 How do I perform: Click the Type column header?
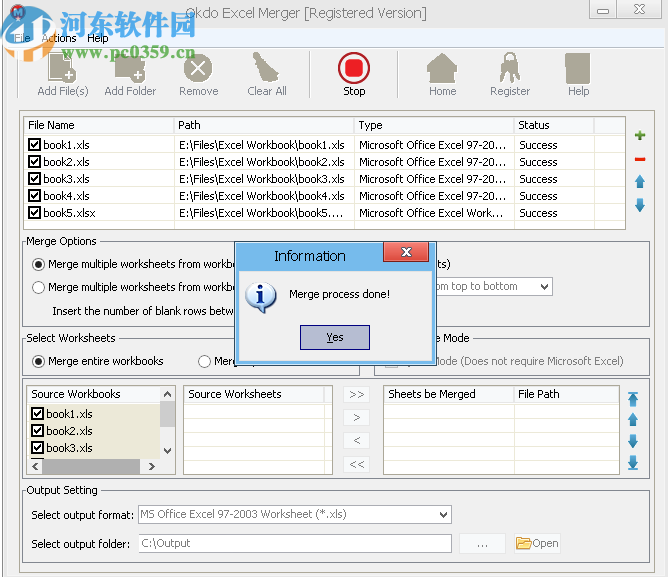(434, 125)
